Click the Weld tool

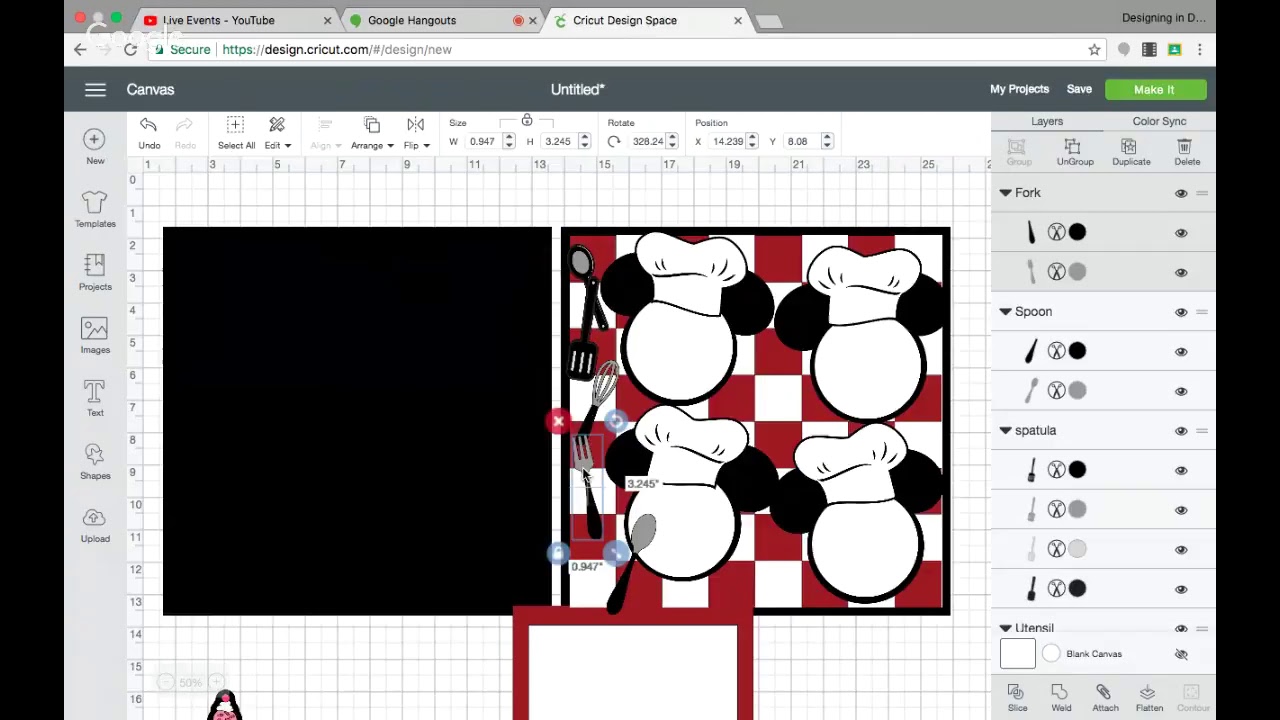pyautogui.click(x=1061, y=698)
